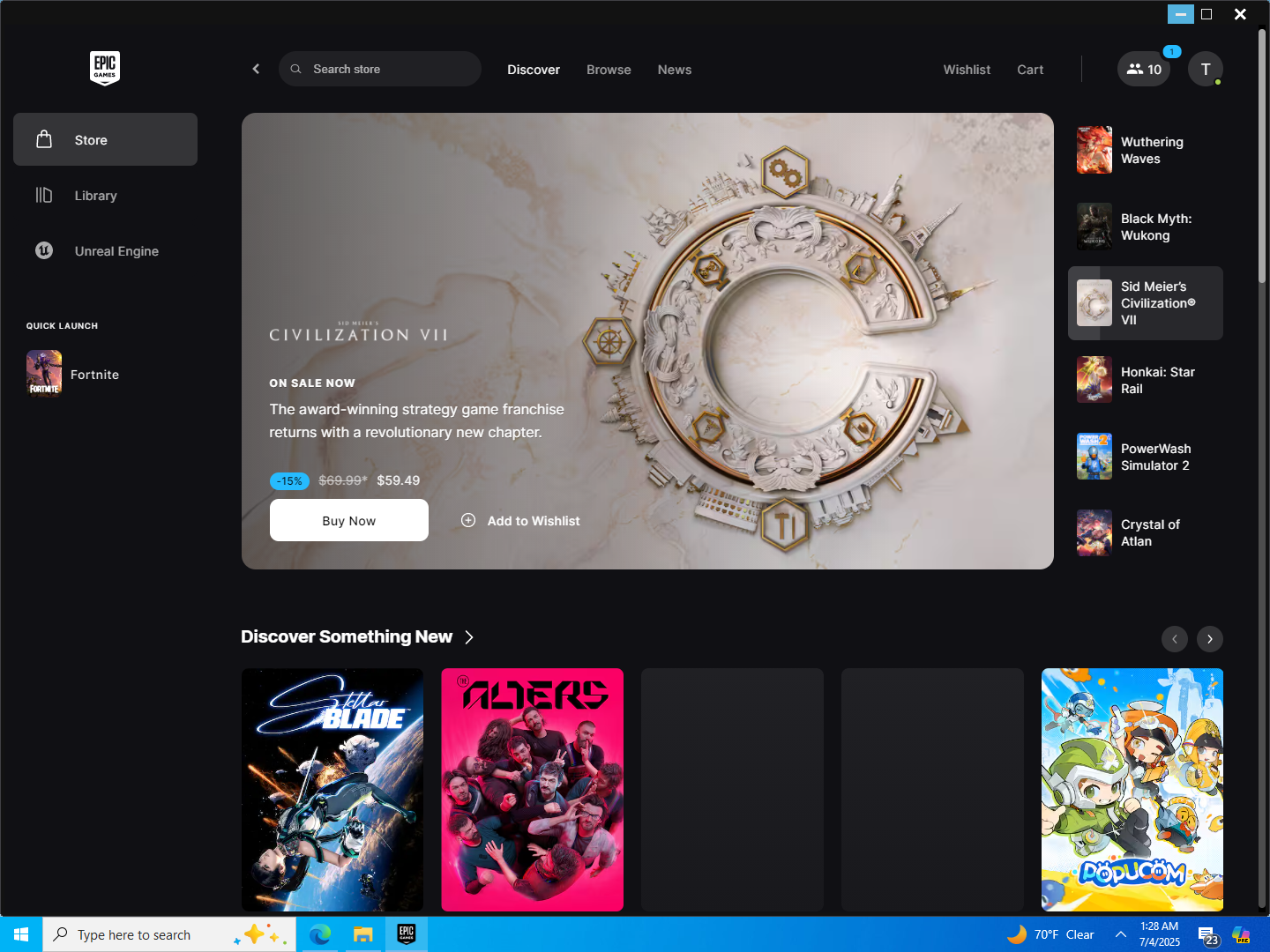The width and height of the screenshot is (1270, 952).
Task: Open the Windows Start menu
Action: pos(21,934)
